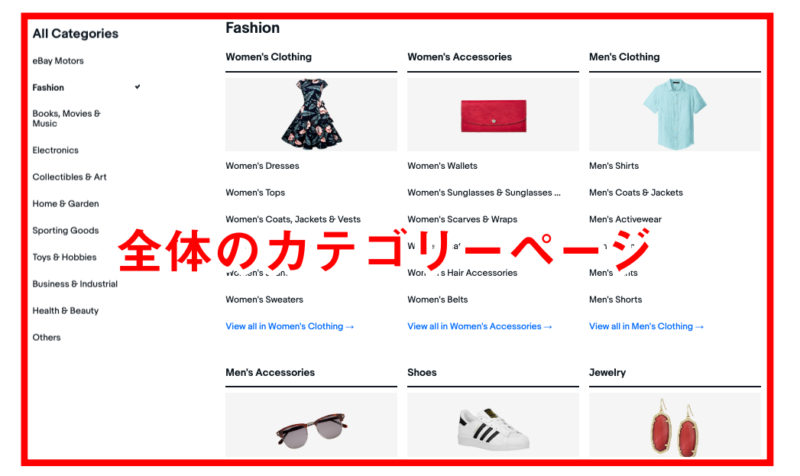The width and height of the screenshot is (800, 476).
Task: Click View all in Men's Clothing link
Action: pos(646,327)
